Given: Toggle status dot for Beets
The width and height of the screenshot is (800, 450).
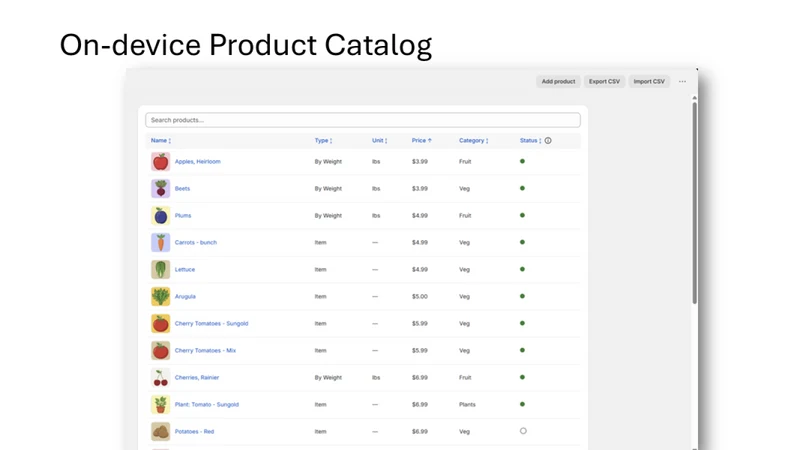Looking at the screenshot, I should 522,188.
